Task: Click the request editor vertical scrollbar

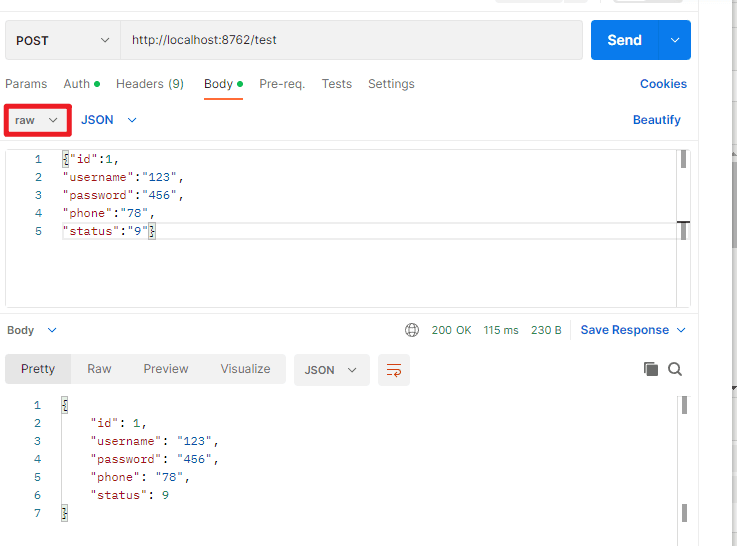Action: coord(683,228)
